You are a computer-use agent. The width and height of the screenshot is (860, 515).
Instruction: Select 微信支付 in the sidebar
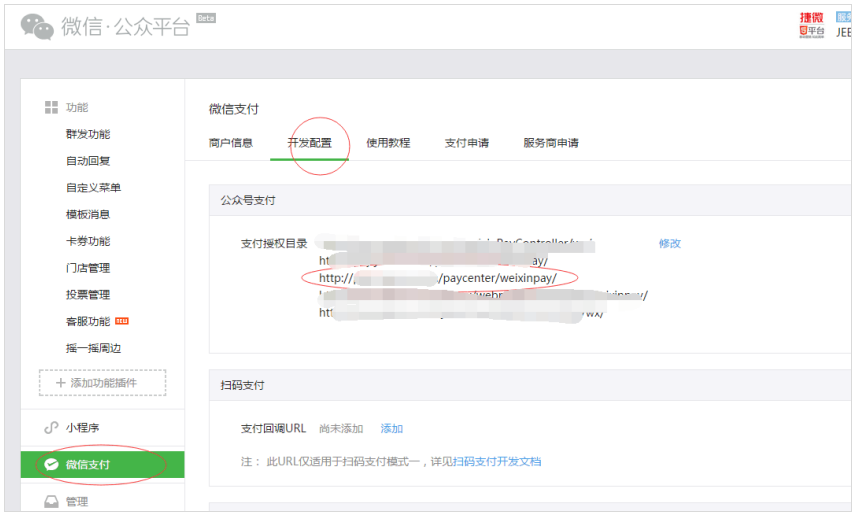coord(103,465)
